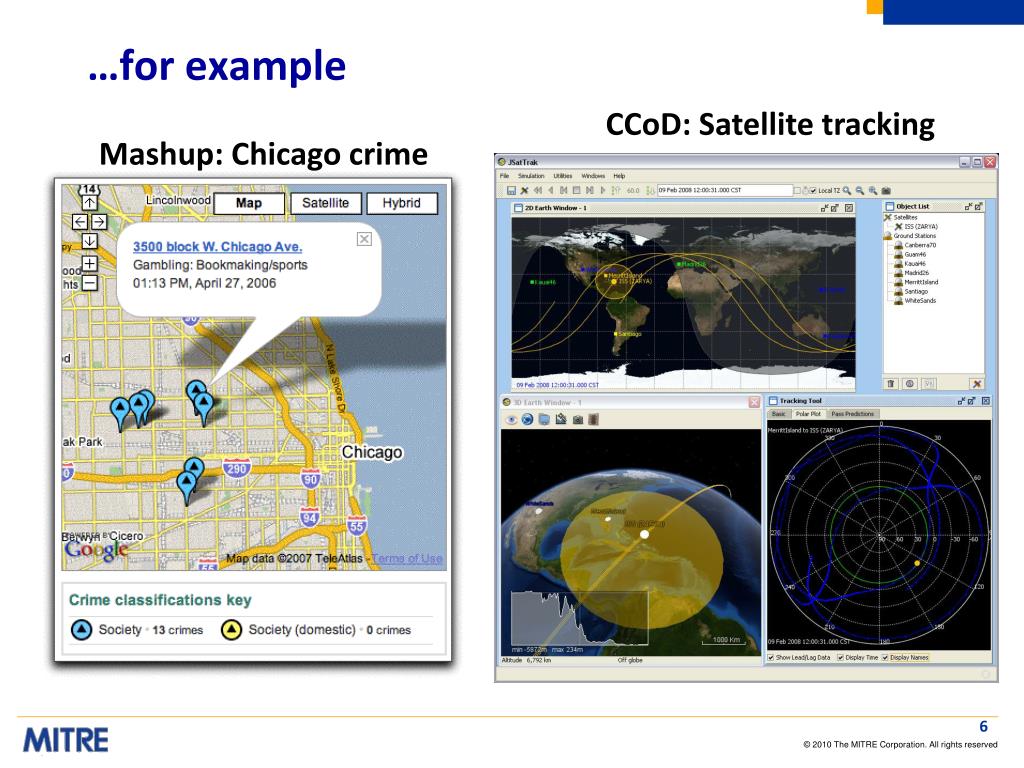Click the play forward button
This screenshot has width=1024, height=768.
point(603,191)
